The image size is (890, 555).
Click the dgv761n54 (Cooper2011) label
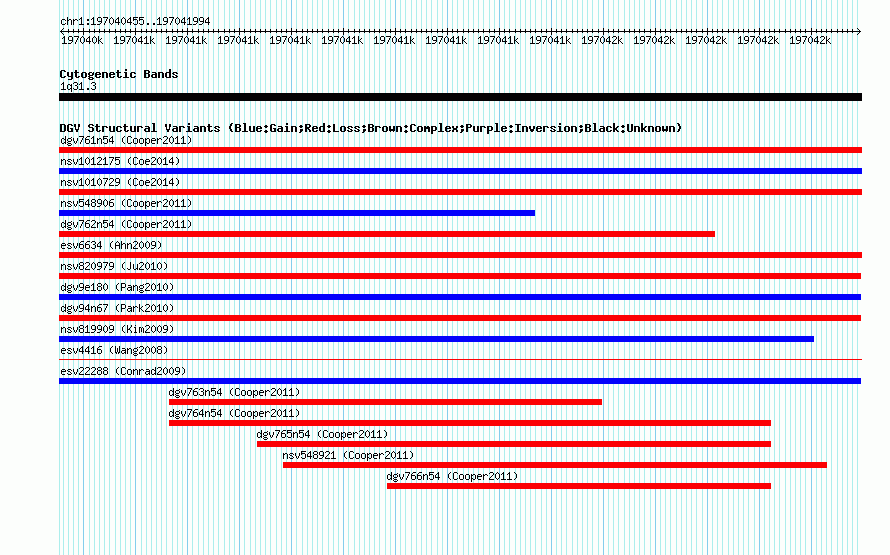(126, 140)
